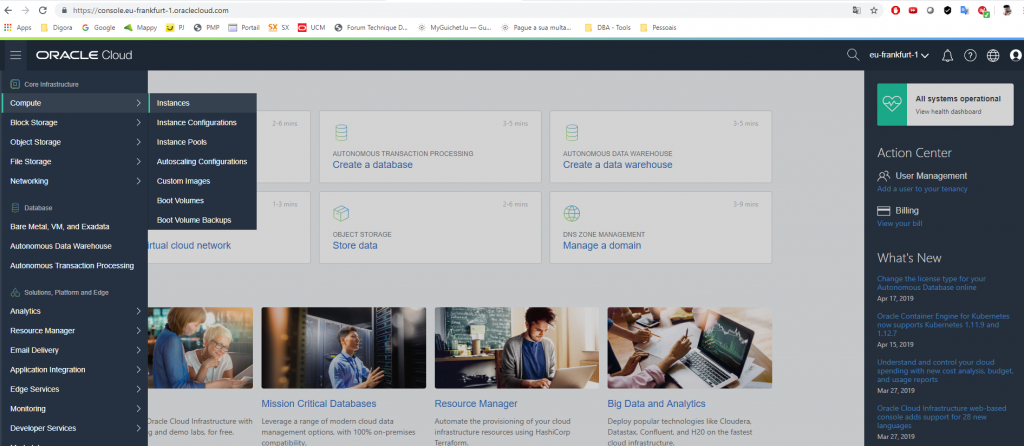Select Custom Images
Screen dimensions: 1024x446
tap(202, 181)
